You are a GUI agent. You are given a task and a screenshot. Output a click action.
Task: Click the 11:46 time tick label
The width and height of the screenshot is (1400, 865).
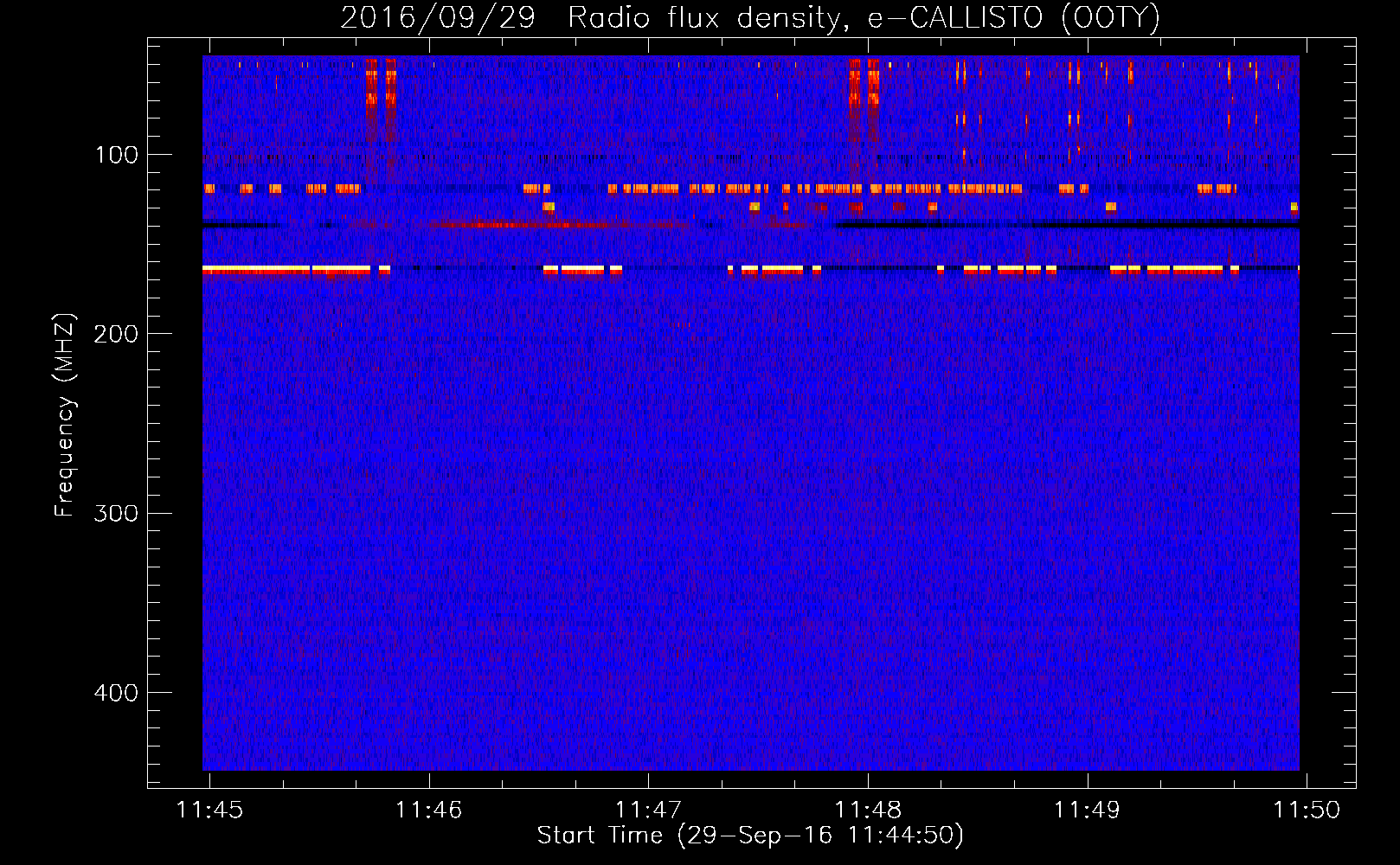(429, 811)
